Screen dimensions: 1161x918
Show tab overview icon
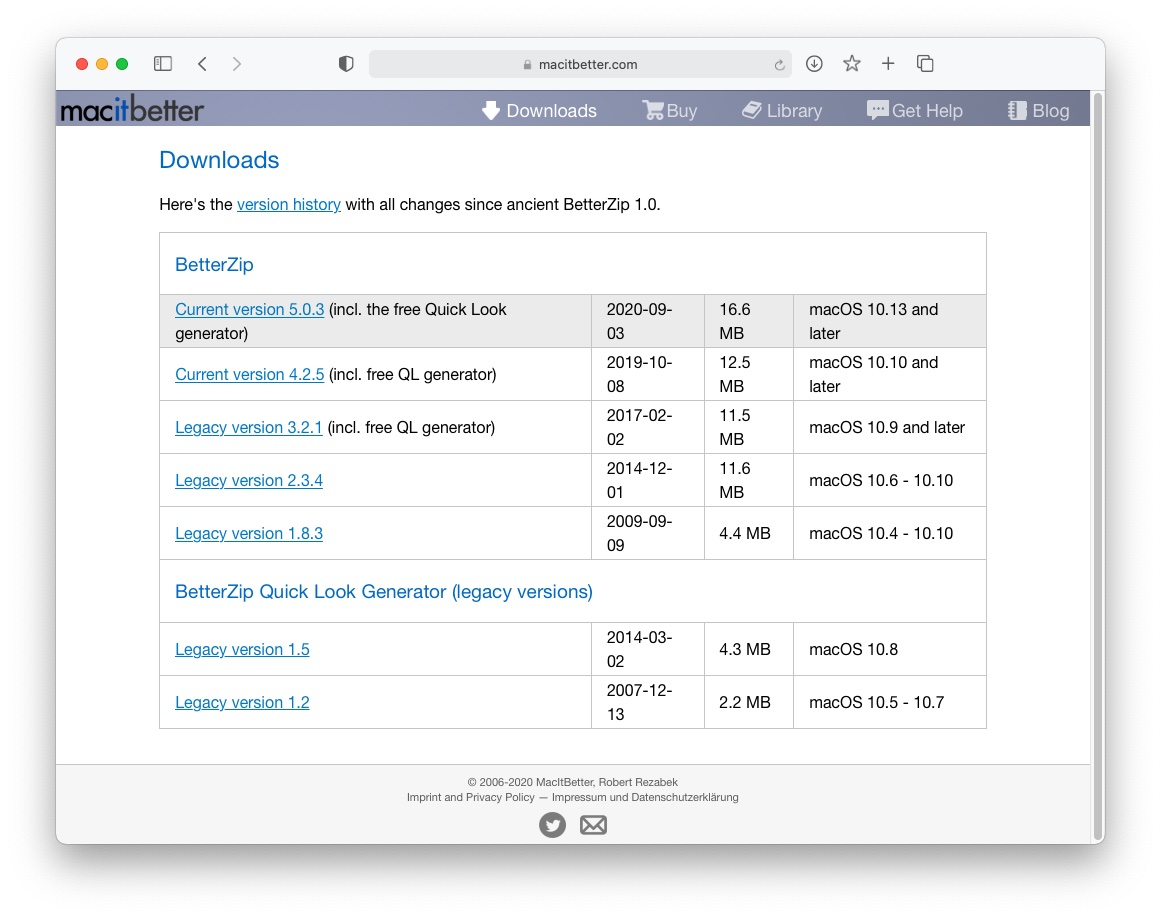(x=925, y=64)
